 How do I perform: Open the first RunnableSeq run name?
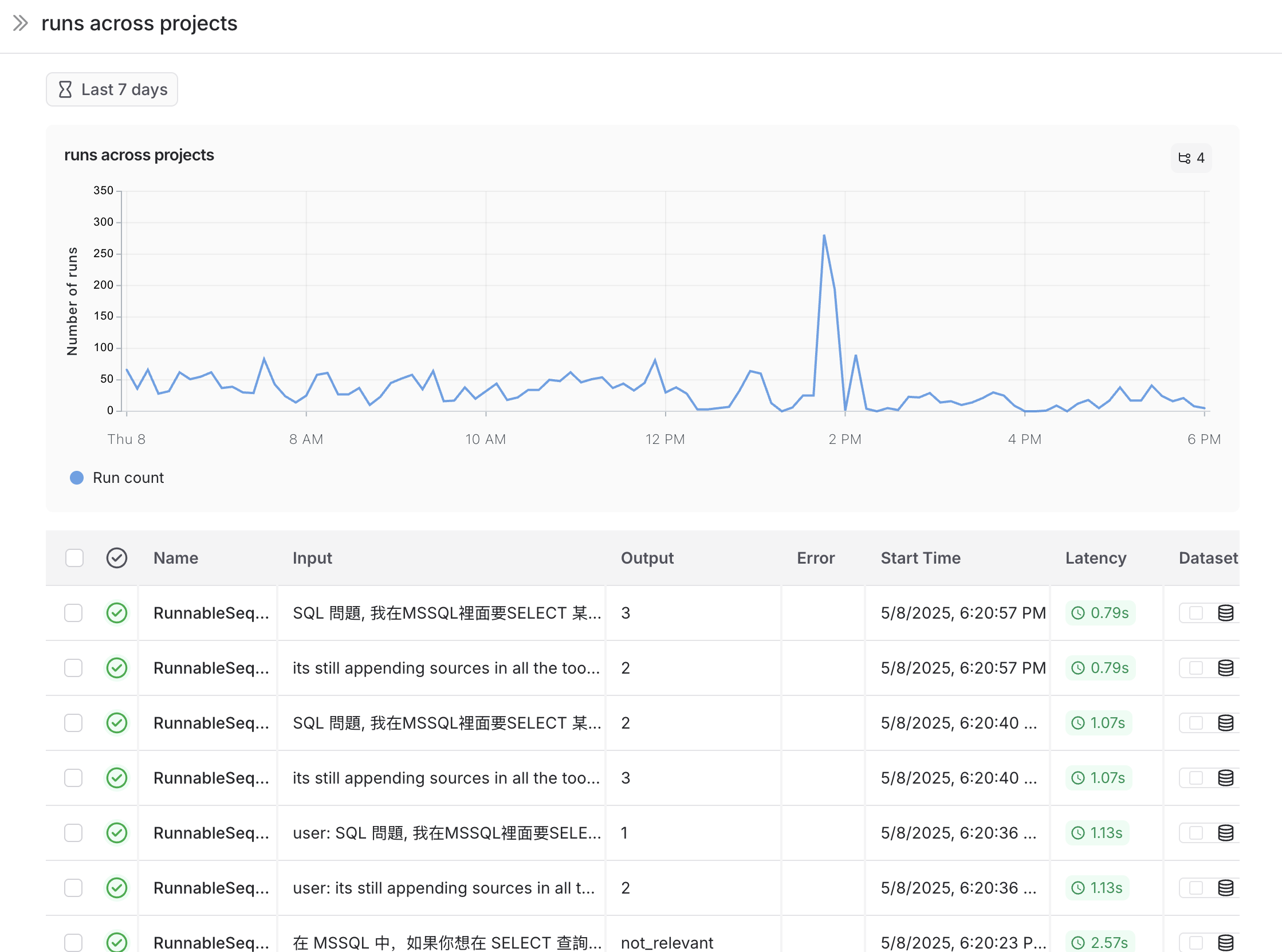pos(211,613)
